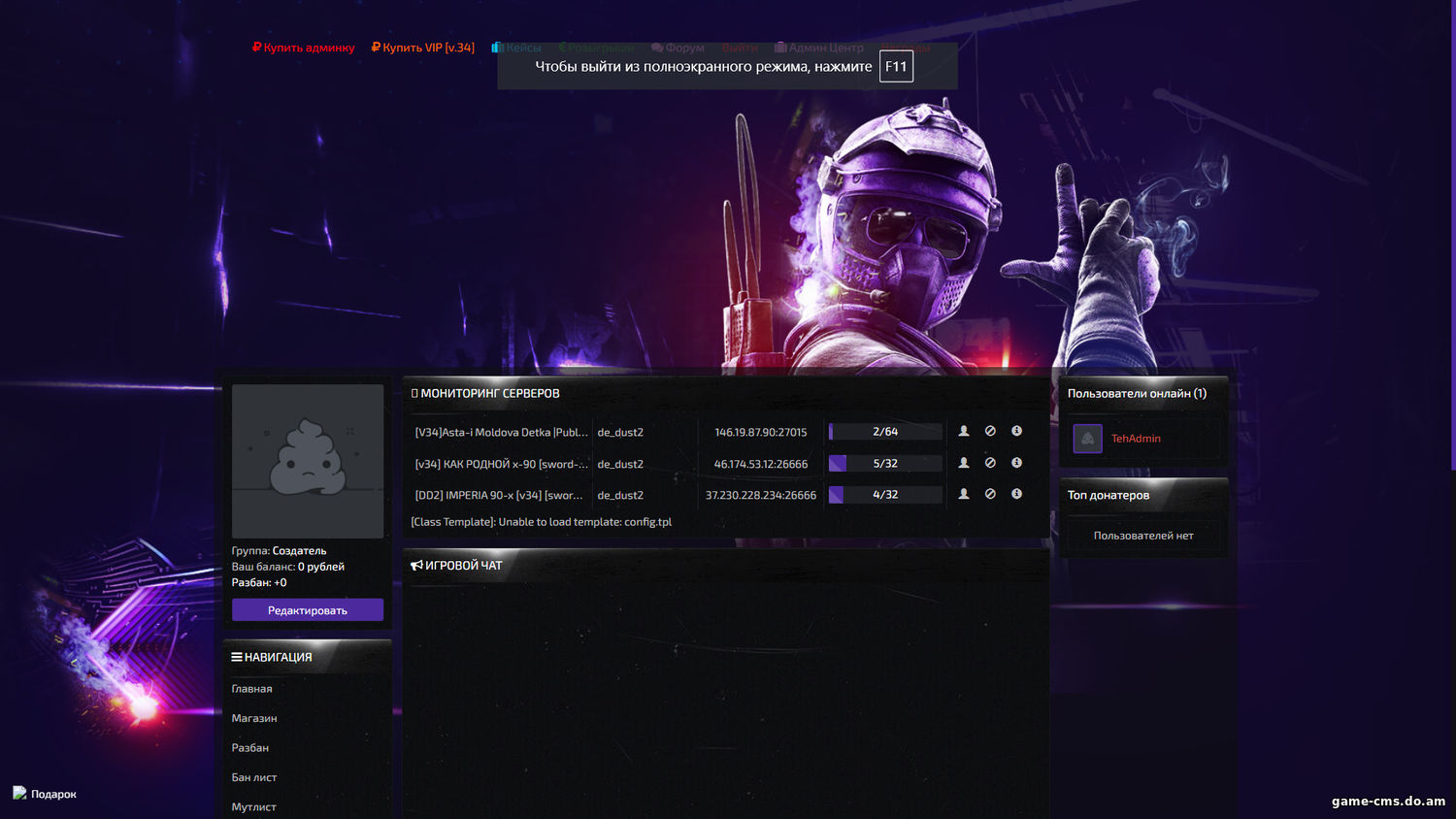Click de_dust2 map in Asta-i Moldova row
Viewport: 1456px width, 819px height.
(x=620, y=432)
